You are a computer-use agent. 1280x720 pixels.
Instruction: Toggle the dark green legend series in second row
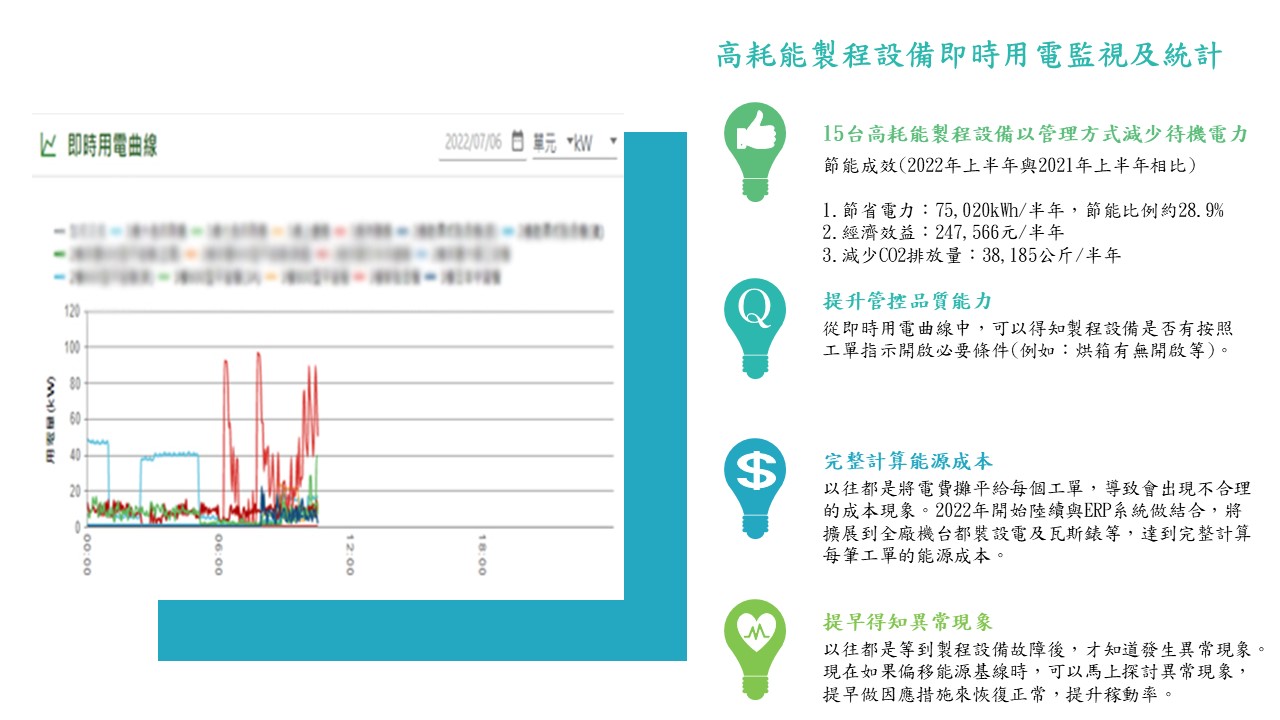100,254
